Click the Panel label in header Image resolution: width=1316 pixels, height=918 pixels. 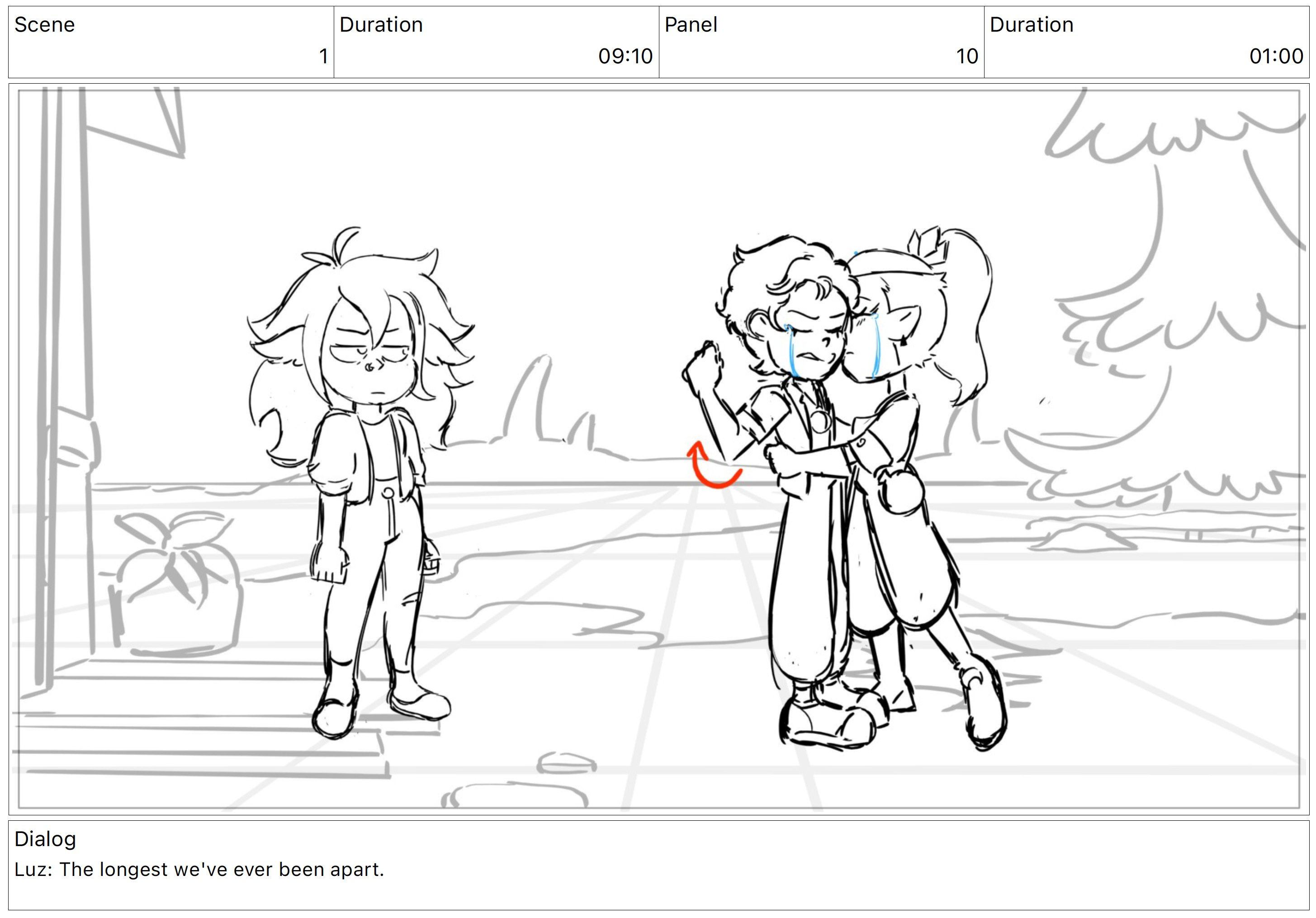click(x=691, y=24)
